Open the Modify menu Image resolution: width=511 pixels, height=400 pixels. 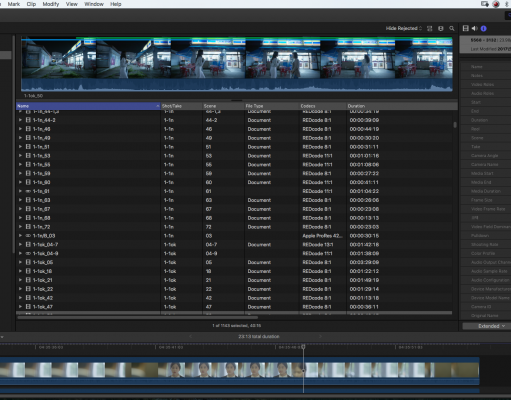click(x=51, y=4)
